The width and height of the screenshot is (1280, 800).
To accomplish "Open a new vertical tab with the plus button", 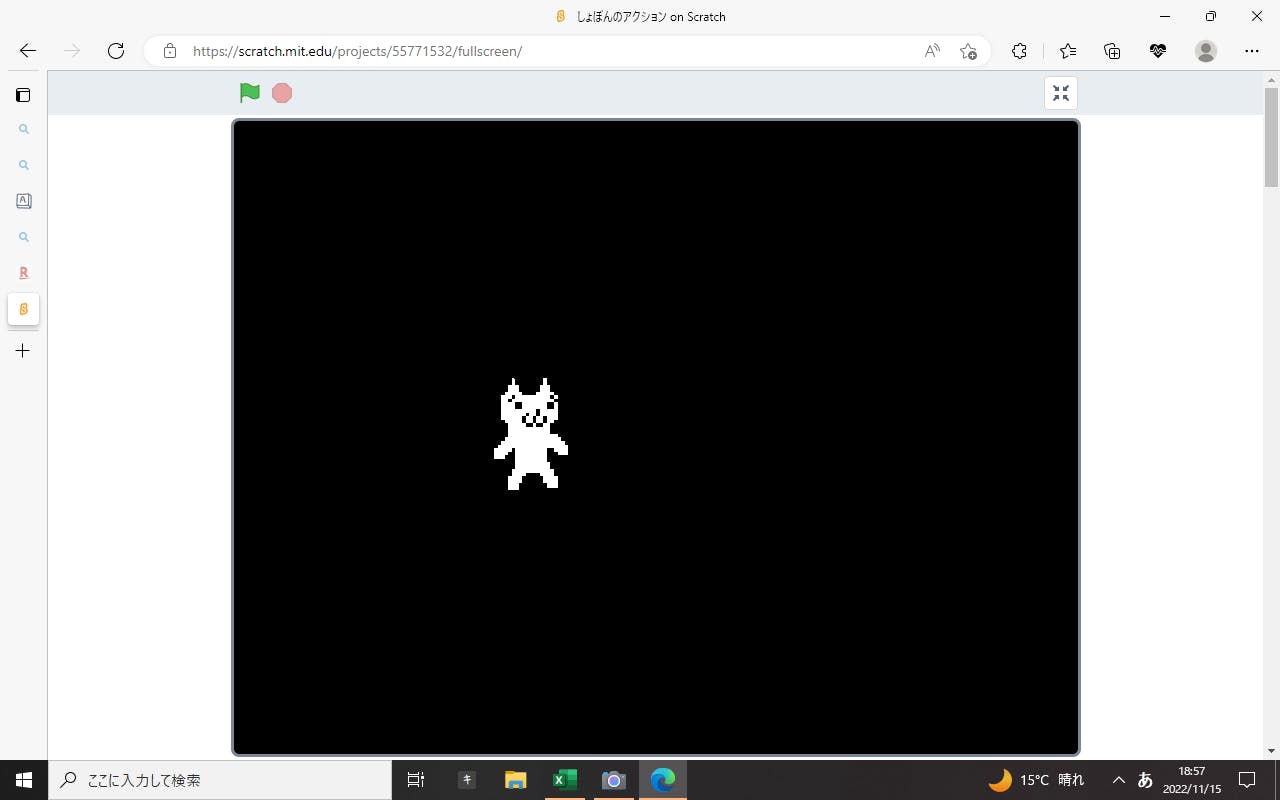I will click(x=23, y=351).
